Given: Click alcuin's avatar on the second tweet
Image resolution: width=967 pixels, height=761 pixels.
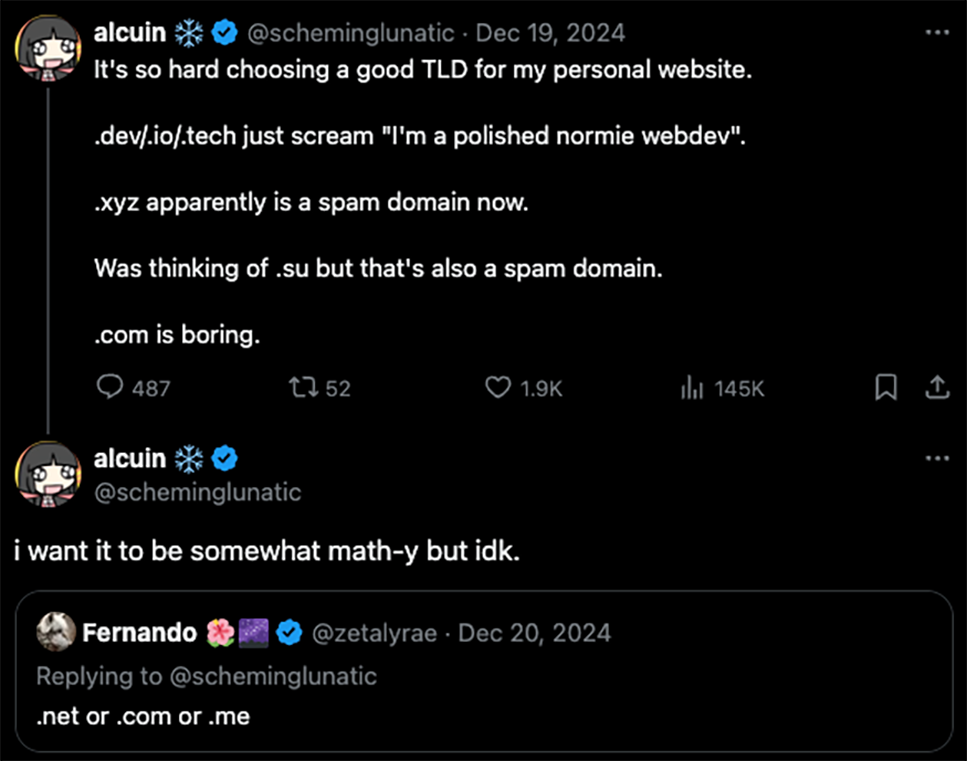Looking at the screenshot, I should coord(47,471).
